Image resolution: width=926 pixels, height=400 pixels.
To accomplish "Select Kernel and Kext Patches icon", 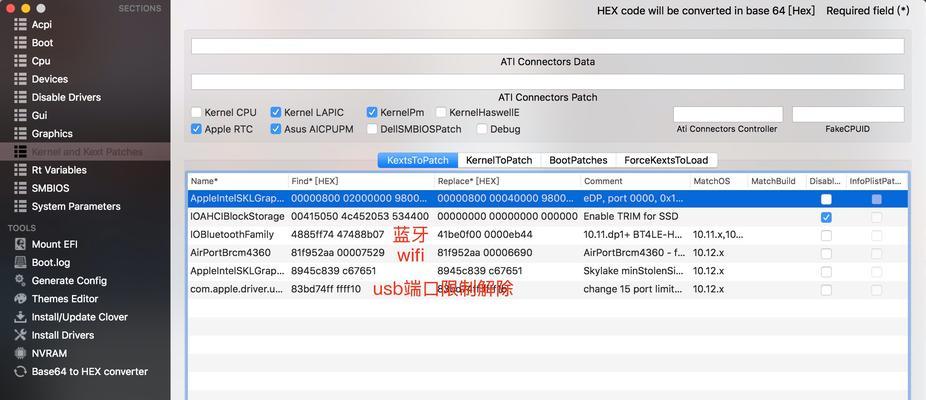I will tap(21, 152).
